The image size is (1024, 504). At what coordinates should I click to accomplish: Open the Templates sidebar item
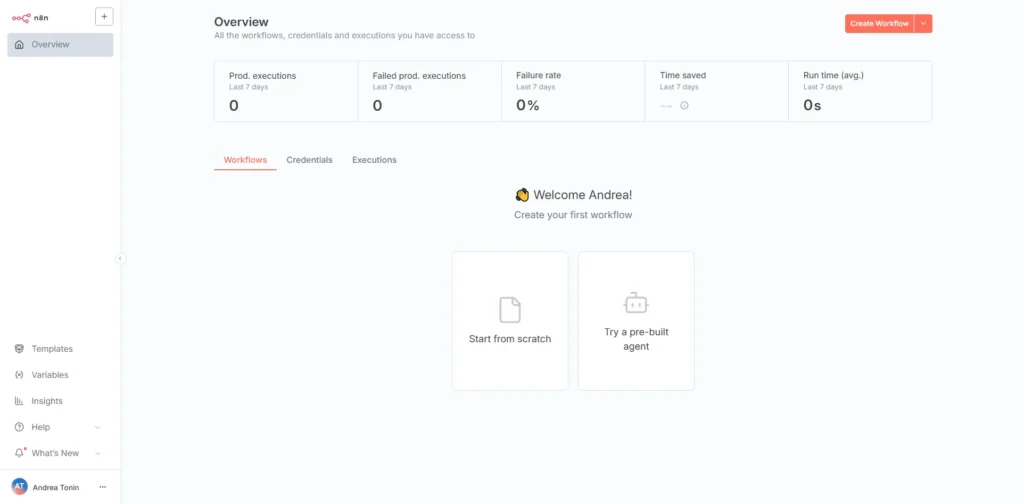(52, 349)
